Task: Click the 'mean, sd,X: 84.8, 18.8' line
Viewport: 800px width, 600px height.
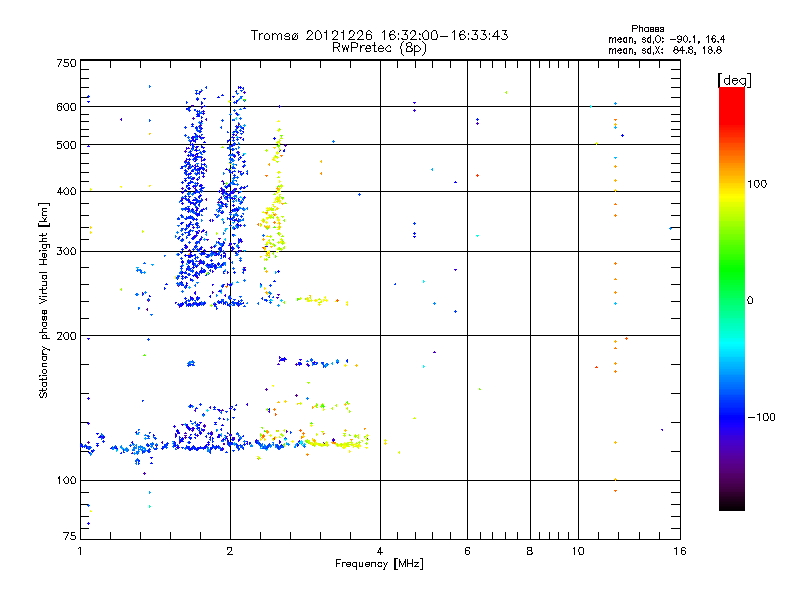Action: point(665,50)
